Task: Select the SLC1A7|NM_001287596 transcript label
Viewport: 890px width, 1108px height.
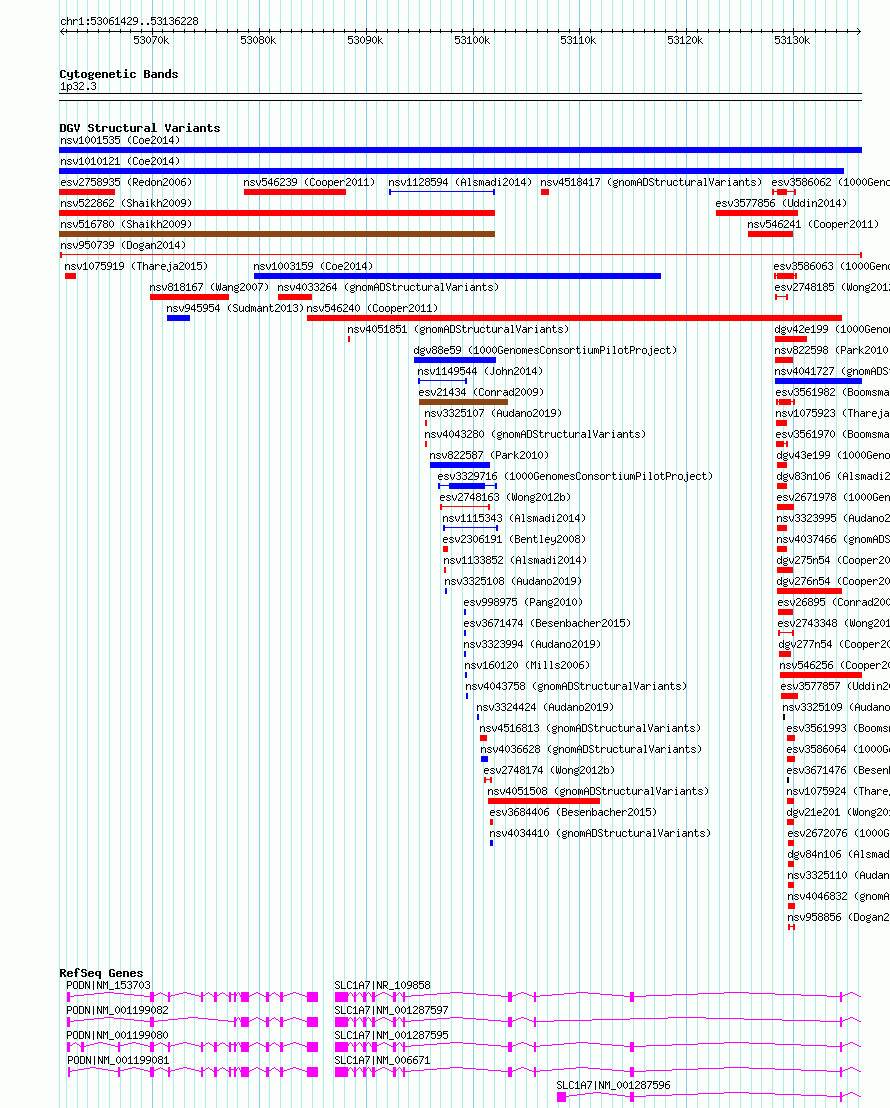Action: tap(614, 1086)
